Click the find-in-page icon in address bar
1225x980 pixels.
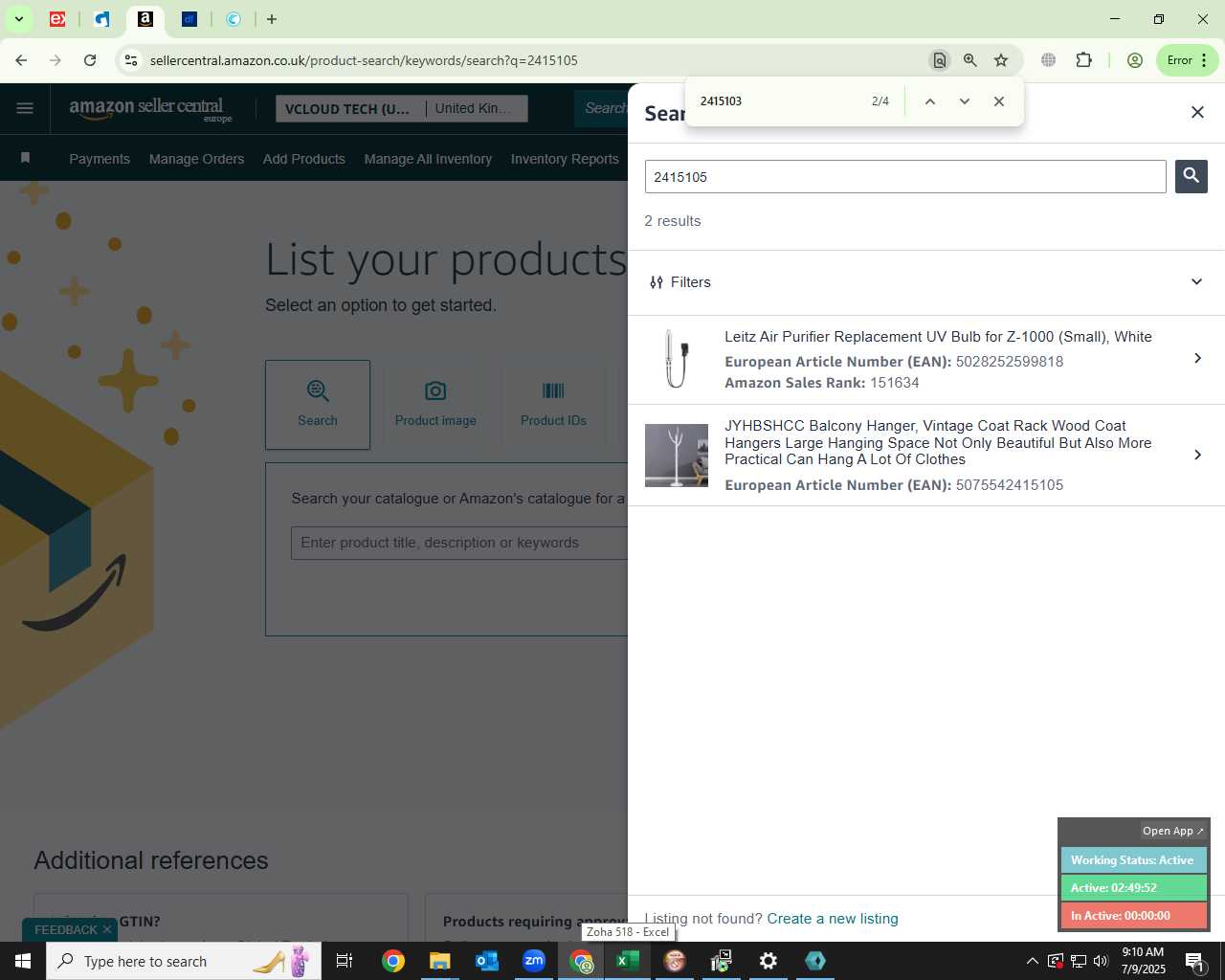point(939,60)
